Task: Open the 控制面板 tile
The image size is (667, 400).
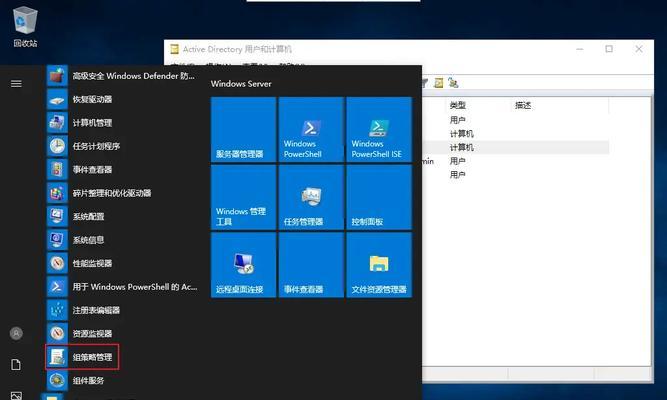Action: (379, 197)
